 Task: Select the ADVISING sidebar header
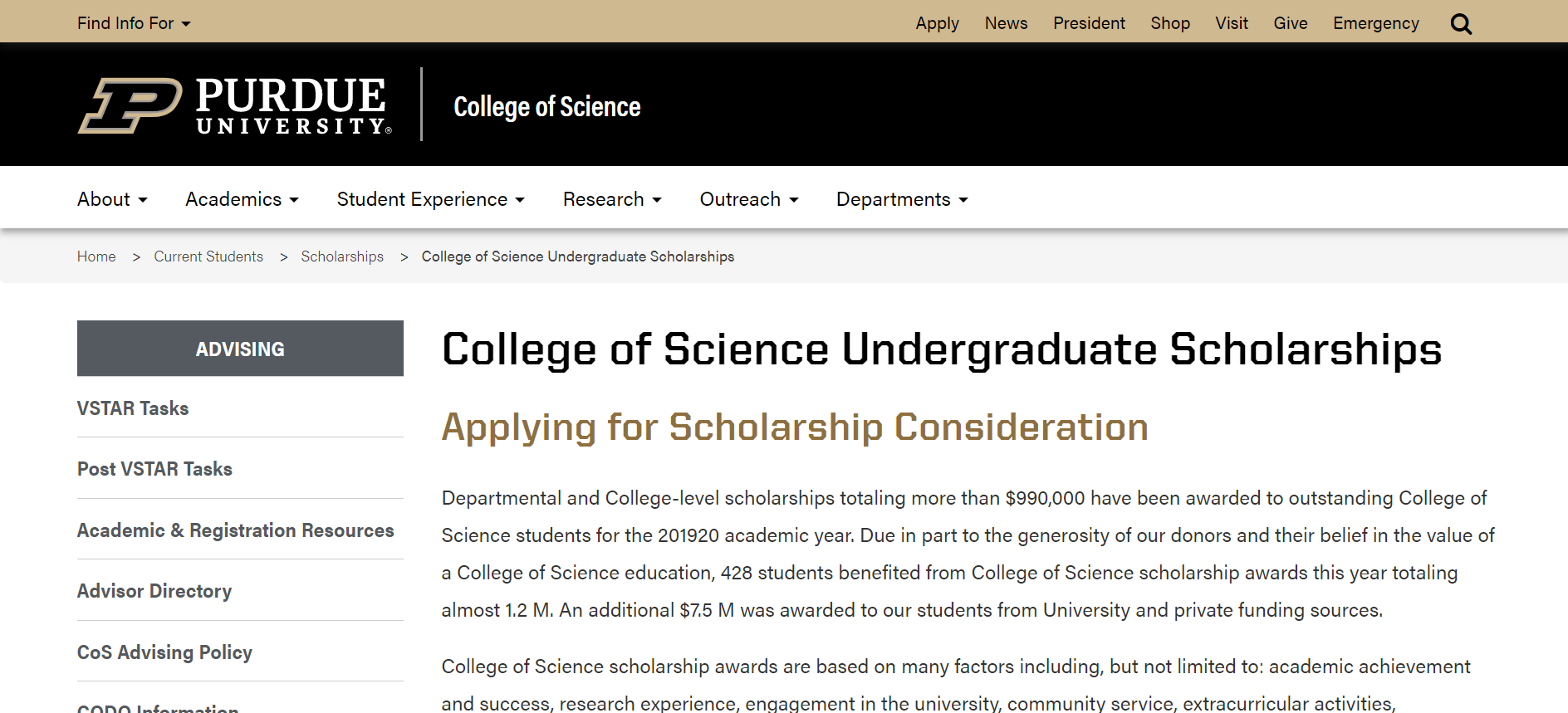[240, 349]
